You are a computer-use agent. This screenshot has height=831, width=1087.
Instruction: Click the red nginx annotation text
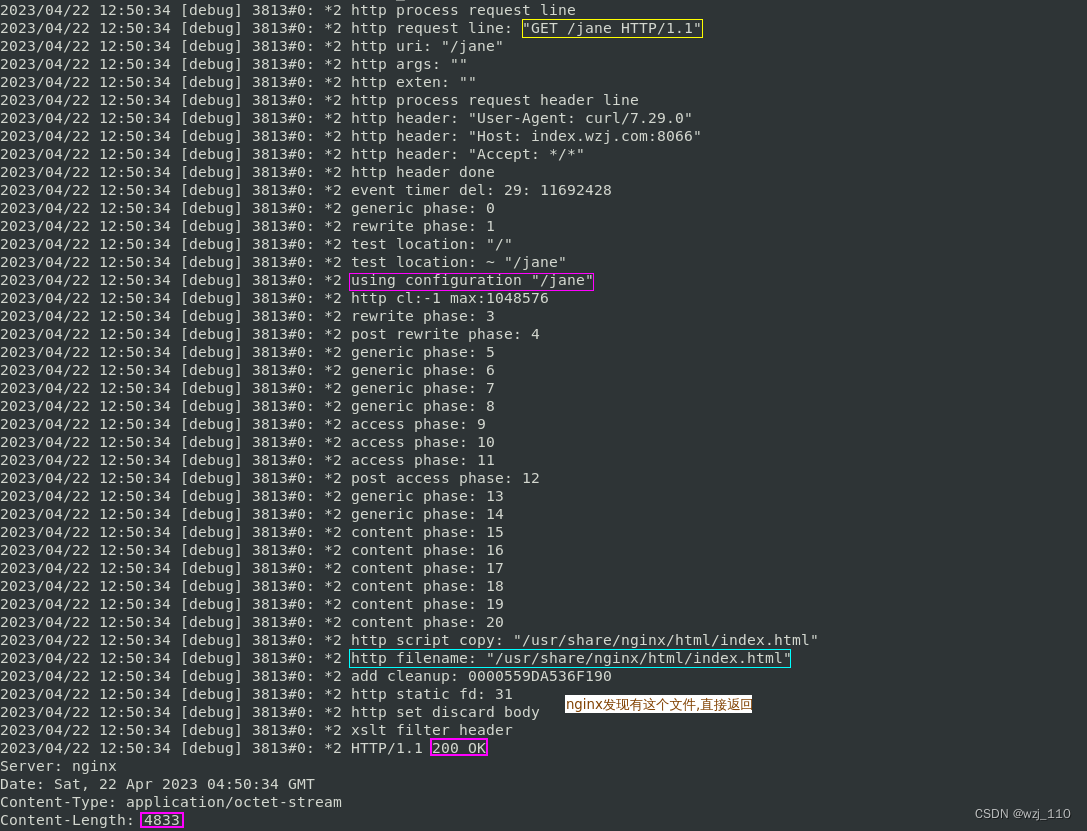(x=658, y=703)
